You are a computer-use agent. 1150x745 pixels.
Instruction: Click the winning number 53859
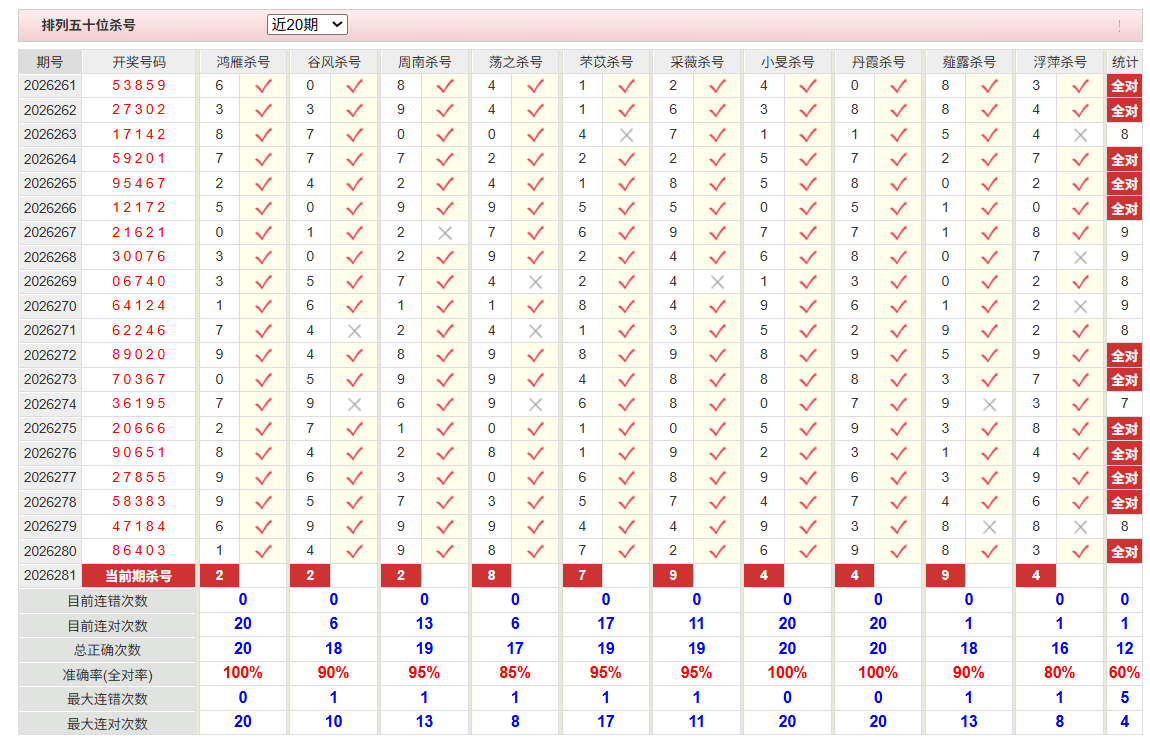tap(139, 86)
